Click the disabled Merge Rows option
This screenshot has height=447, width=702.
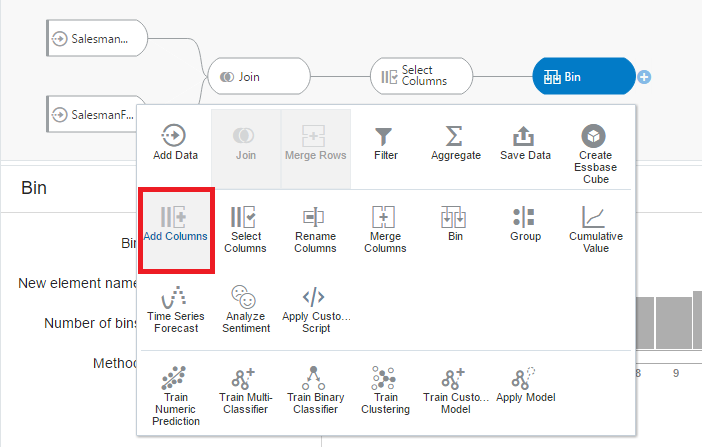point(316,149)
